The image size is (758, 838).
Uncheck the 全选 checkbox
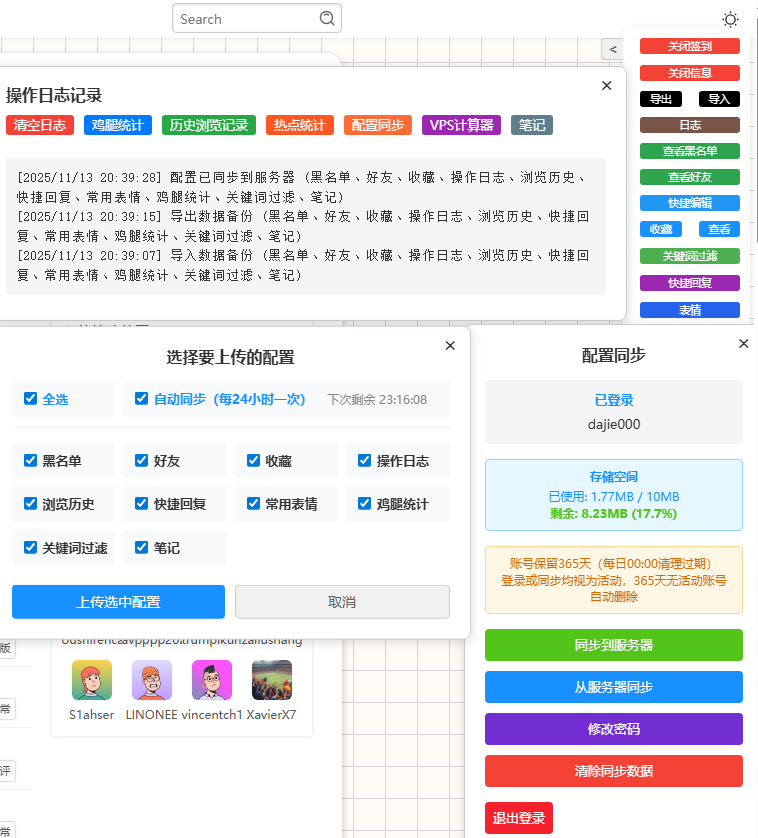tap(30, 398)
